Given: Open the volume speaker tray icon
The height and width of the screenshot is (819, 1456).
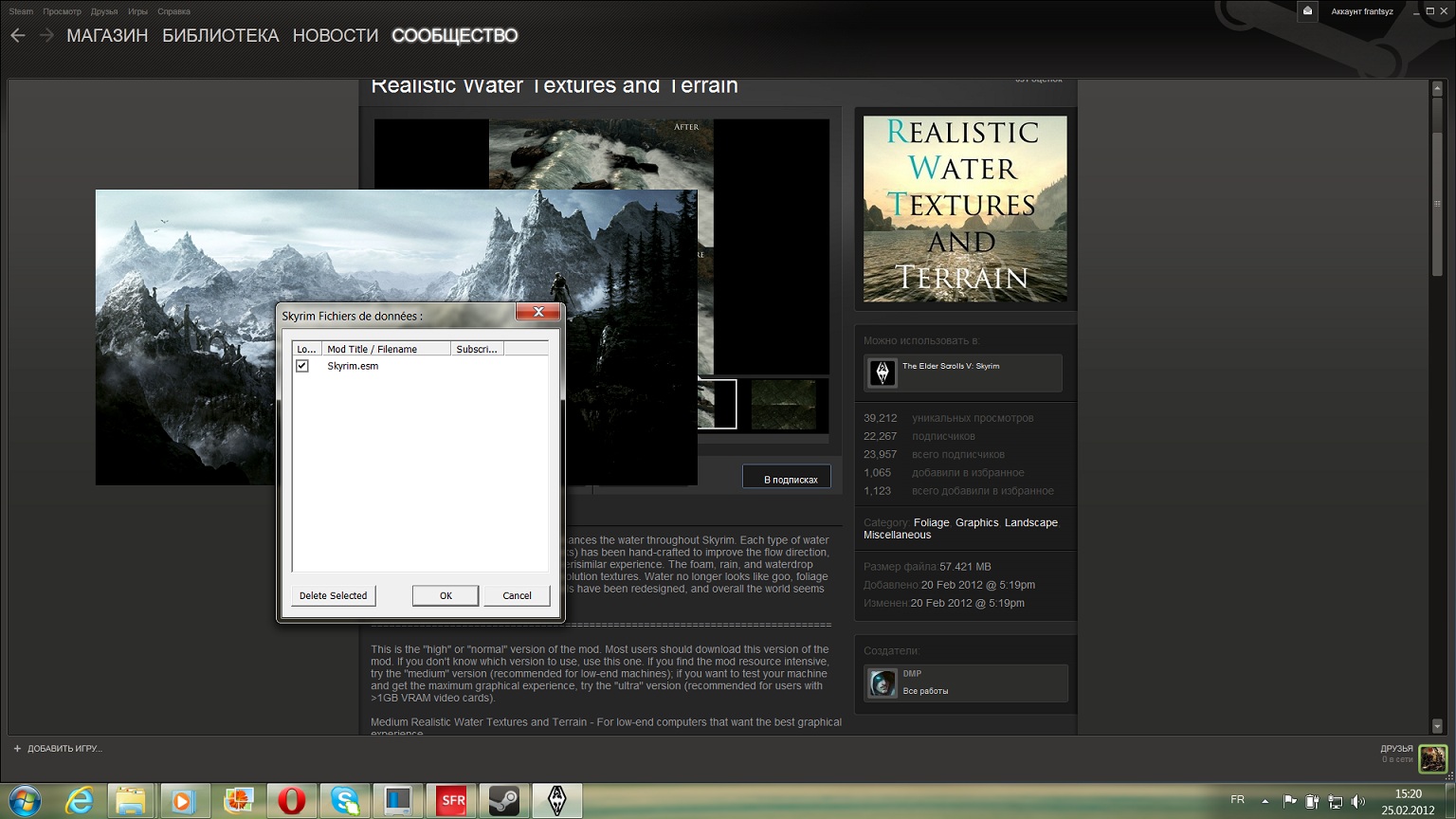Looking at the screenshot, I should 1357,801.
